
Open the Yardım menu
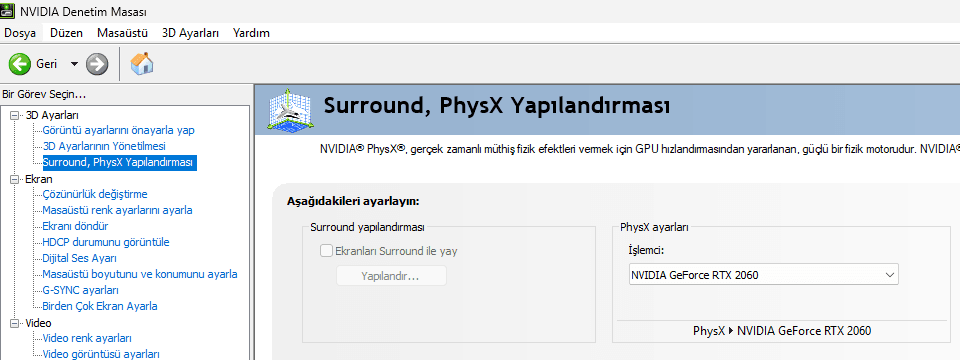pos(251,33)
